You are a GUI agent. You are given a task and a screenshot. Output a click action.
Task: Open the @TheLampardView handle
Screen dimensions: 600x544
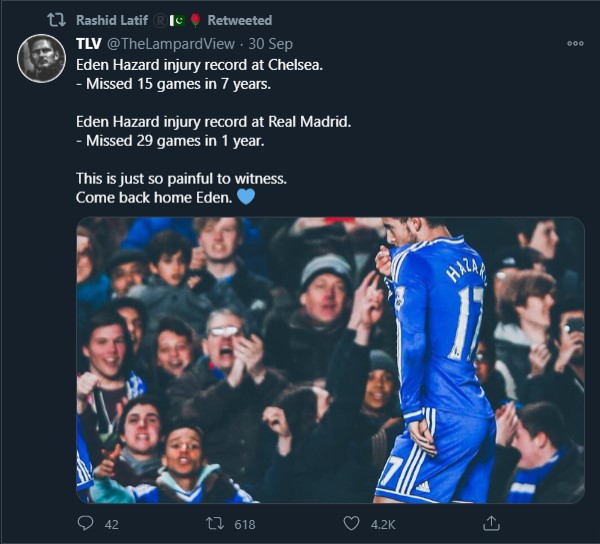(x=171, y=44)
